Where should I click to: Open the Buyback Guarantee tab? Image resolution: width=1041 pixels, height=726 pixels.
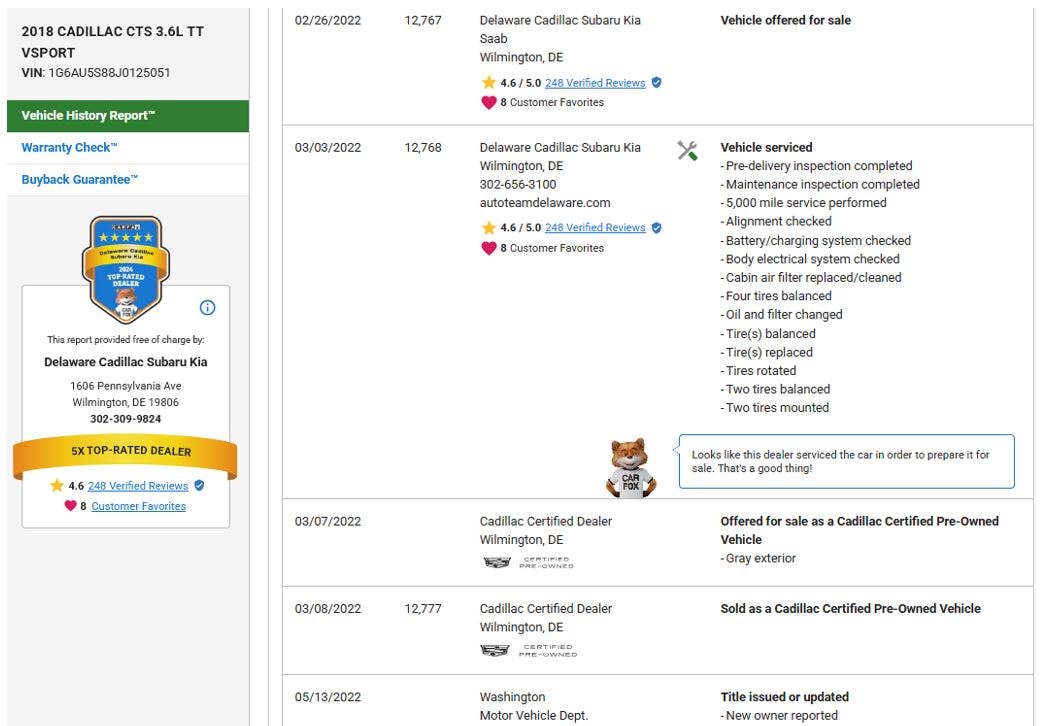80,180
